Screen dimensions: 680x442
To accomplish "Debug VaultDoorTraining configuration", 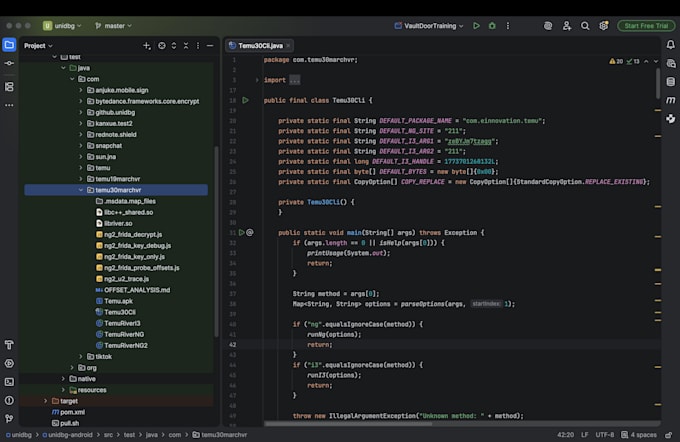I will (492, 26).
